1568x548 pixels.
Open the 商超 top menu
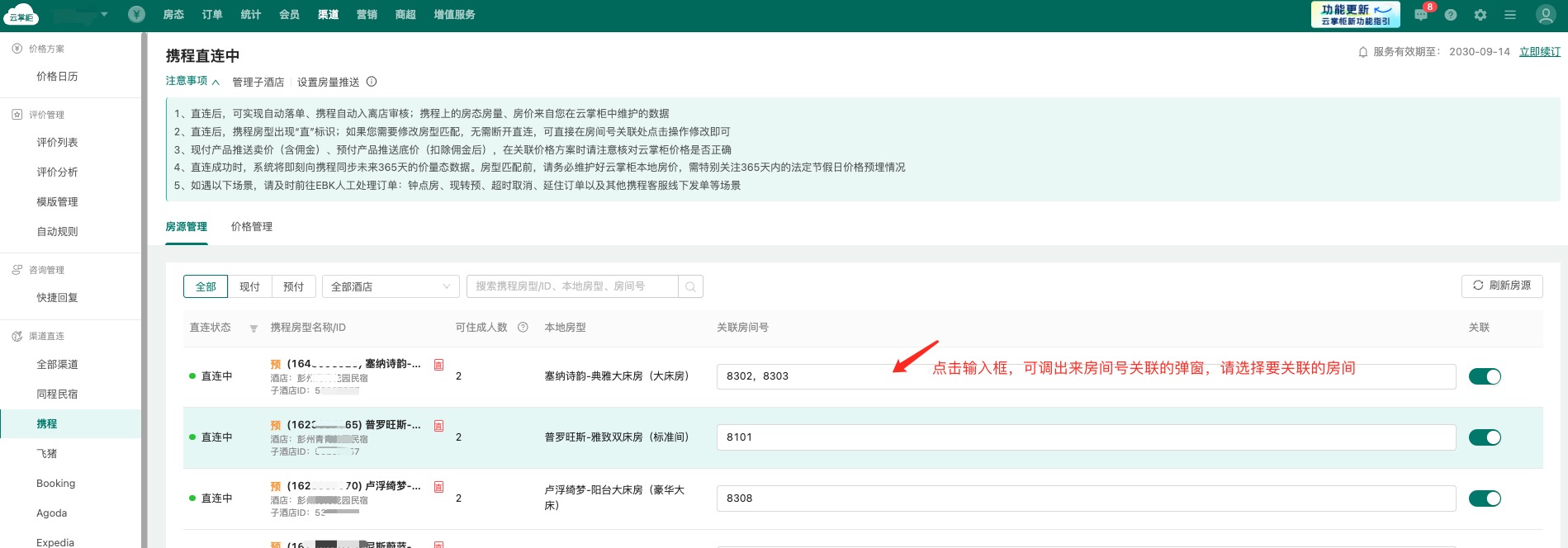(x=405, y=15)
